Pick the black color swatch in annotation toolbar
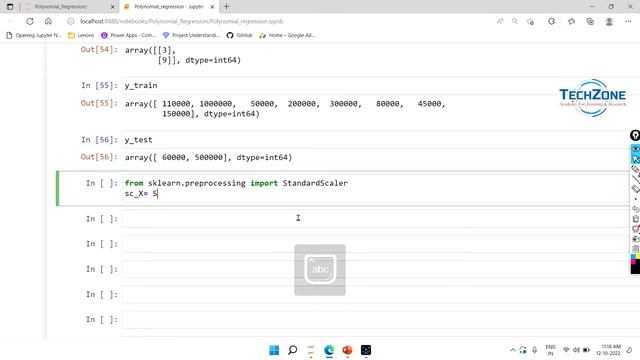Viewport: 640px width, 360px height. click(635, 269)
